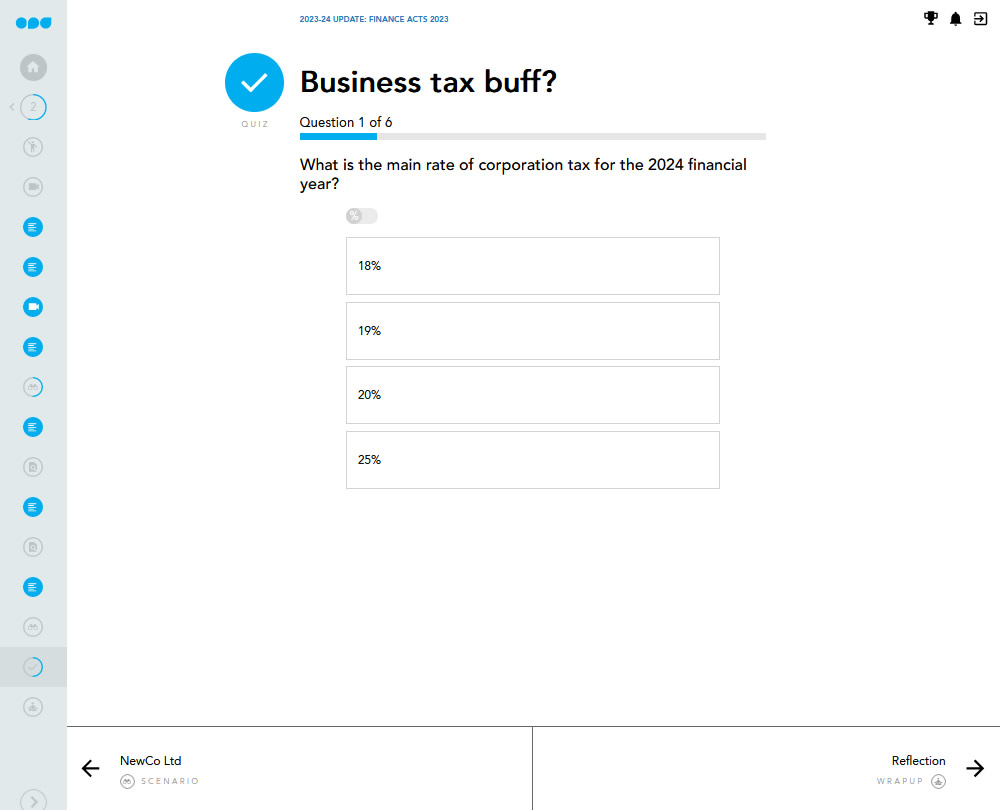Select the blue video lesson icon in the sidebar
Viewport: 1000px width, 810px height.
coord(33,307)
